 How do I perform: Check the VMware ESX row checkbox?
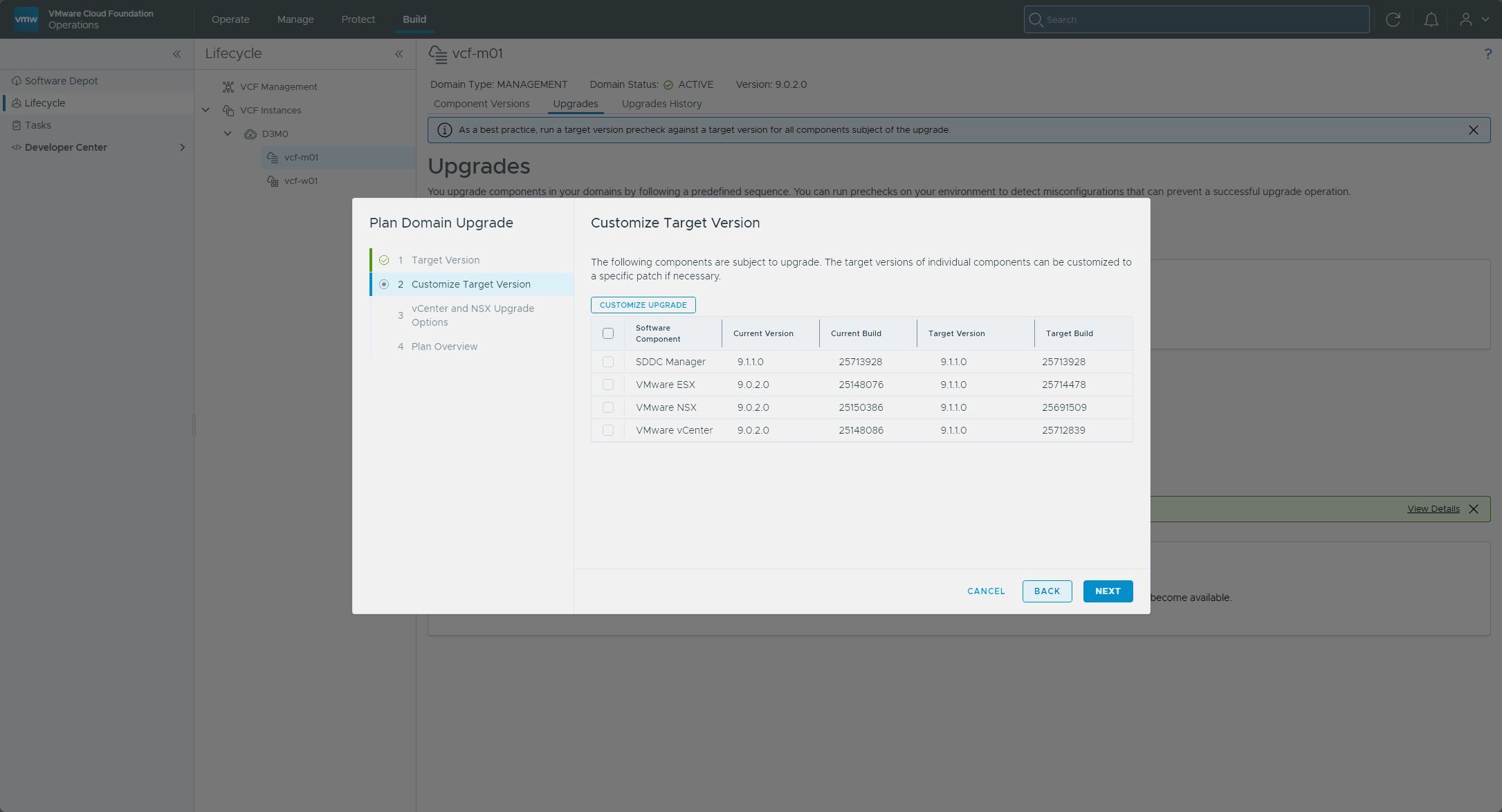coord(608,385)
